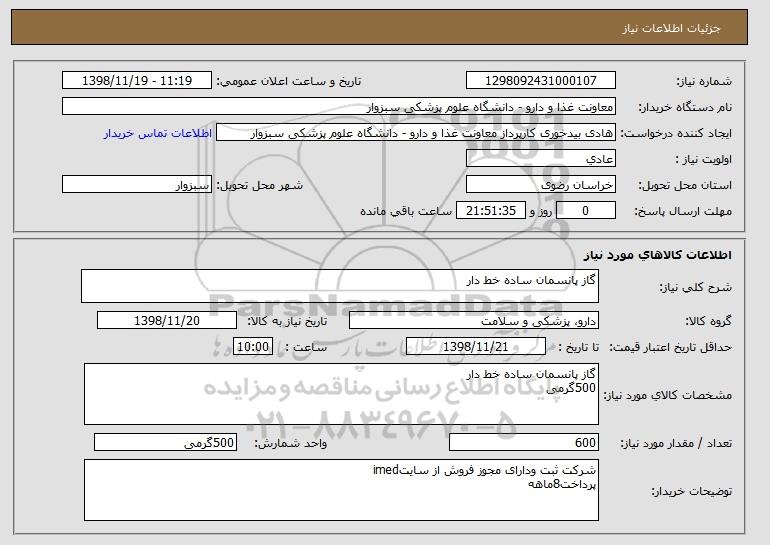Click the label توضیحات خریدار
Viewport: 770px width, 545px height.
[691, 491]
